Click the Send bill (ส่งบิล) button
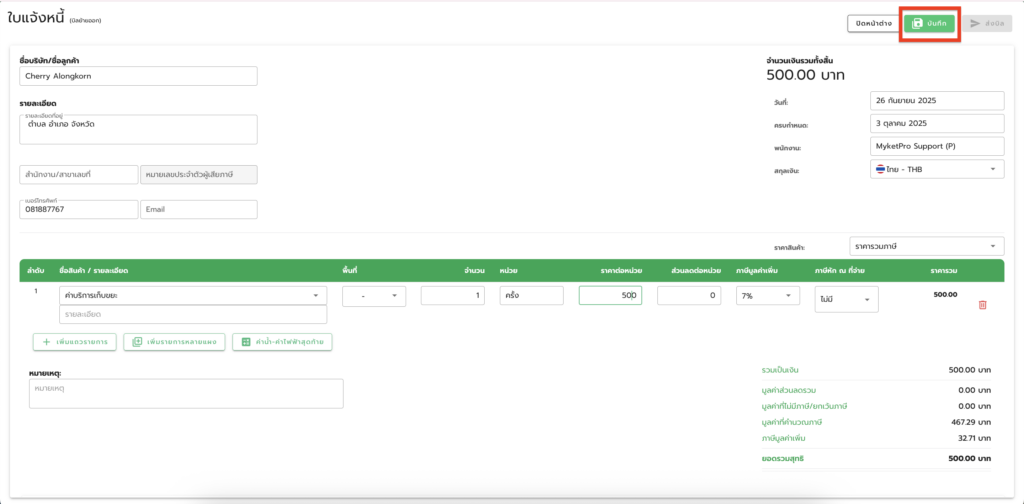 983,23
